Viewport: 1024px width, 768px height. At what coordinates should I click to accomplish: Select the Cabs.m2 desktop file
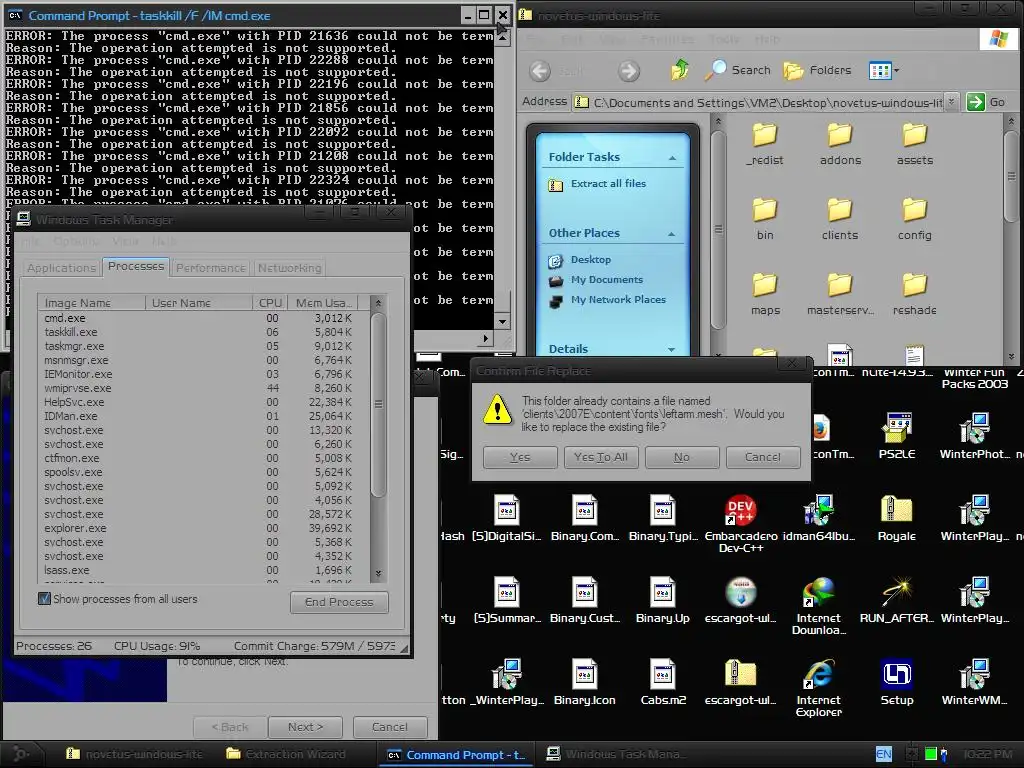tap(663, 682)
